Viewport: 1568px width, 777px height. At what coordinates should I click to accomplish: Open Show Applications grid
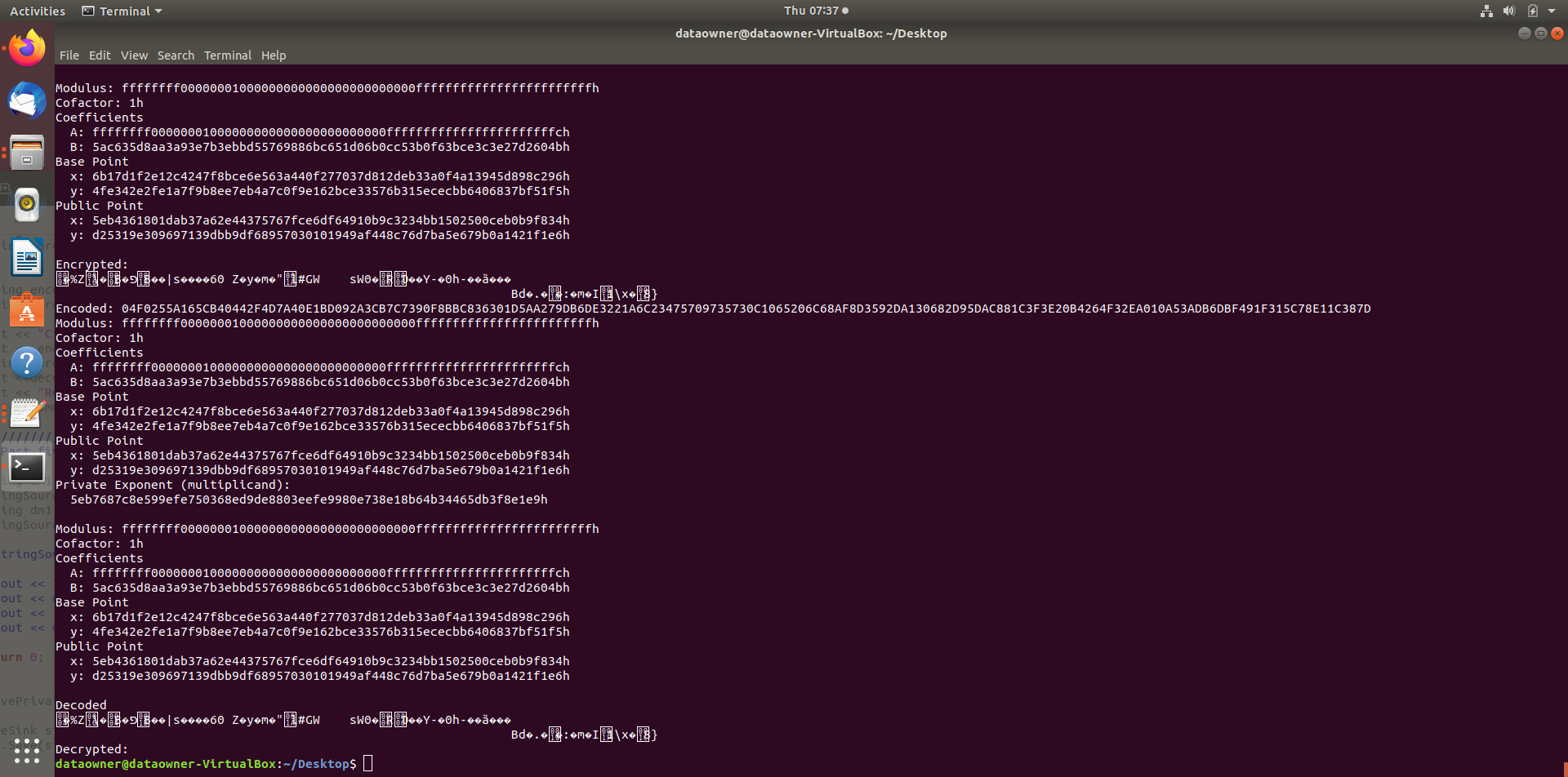click(x=27, y=750)
